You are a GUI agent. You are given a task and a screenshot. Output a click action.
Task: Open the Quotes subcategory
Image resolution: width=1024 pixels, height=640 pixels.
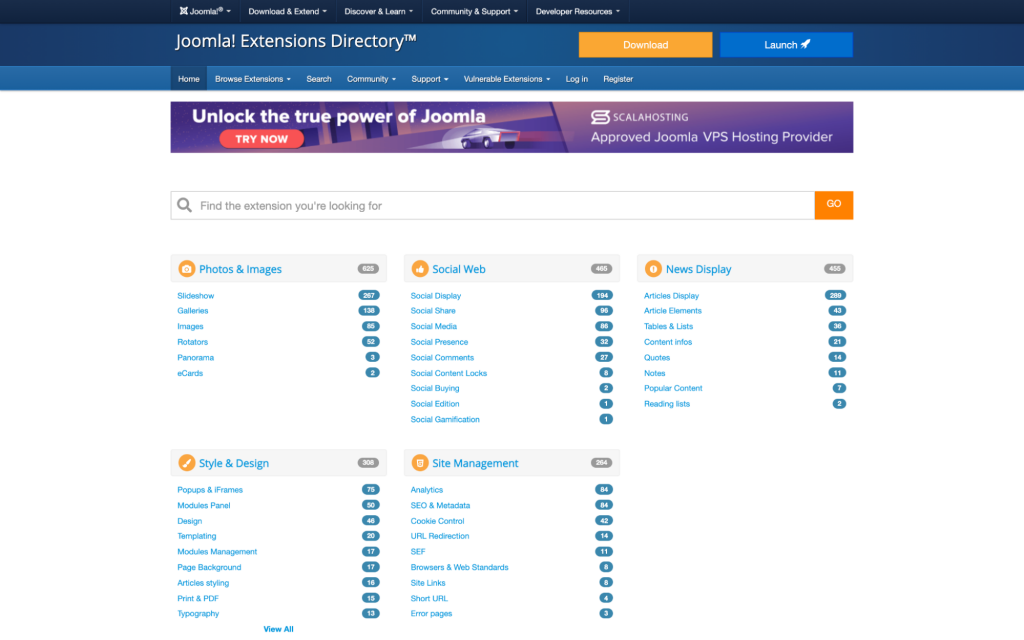coord(657,357)
